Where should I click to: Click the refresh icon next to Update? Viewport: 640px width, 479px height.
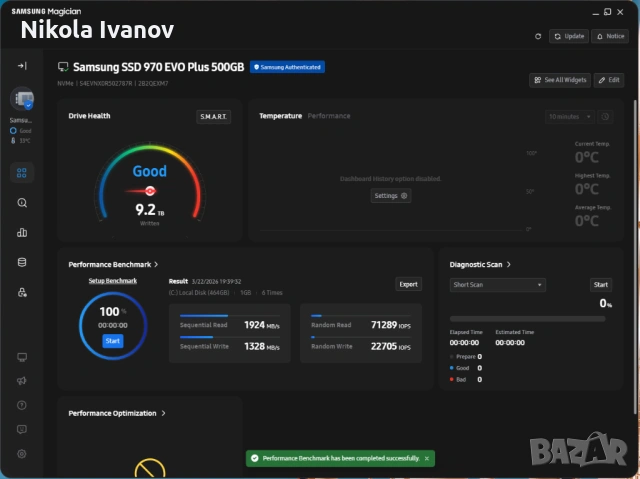(539, 36)
